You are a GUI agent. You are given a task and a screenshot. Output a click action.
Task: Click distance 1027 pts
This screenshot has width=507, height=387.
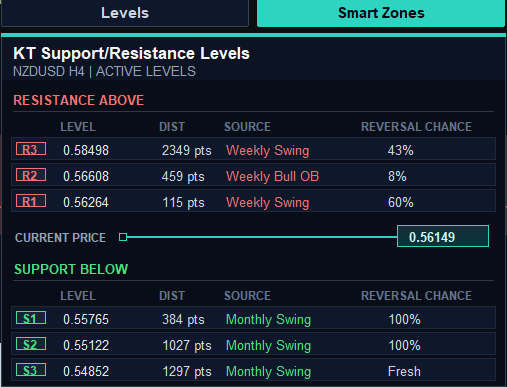click(187, 345)
